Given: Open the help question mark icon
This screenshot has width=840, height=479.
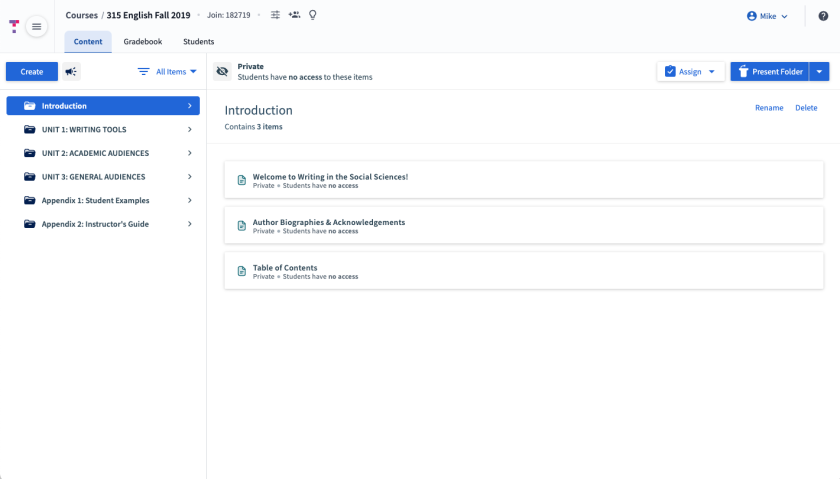Looking at the screenshot, I should tap(823, 16).
